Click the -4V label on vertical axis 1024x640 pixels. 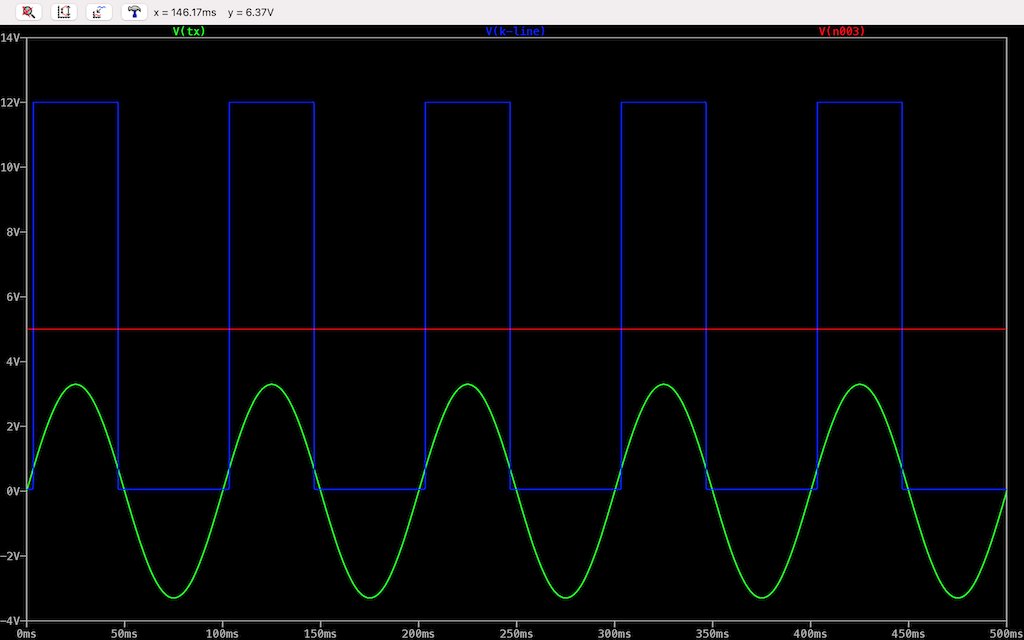pos(12,621)
